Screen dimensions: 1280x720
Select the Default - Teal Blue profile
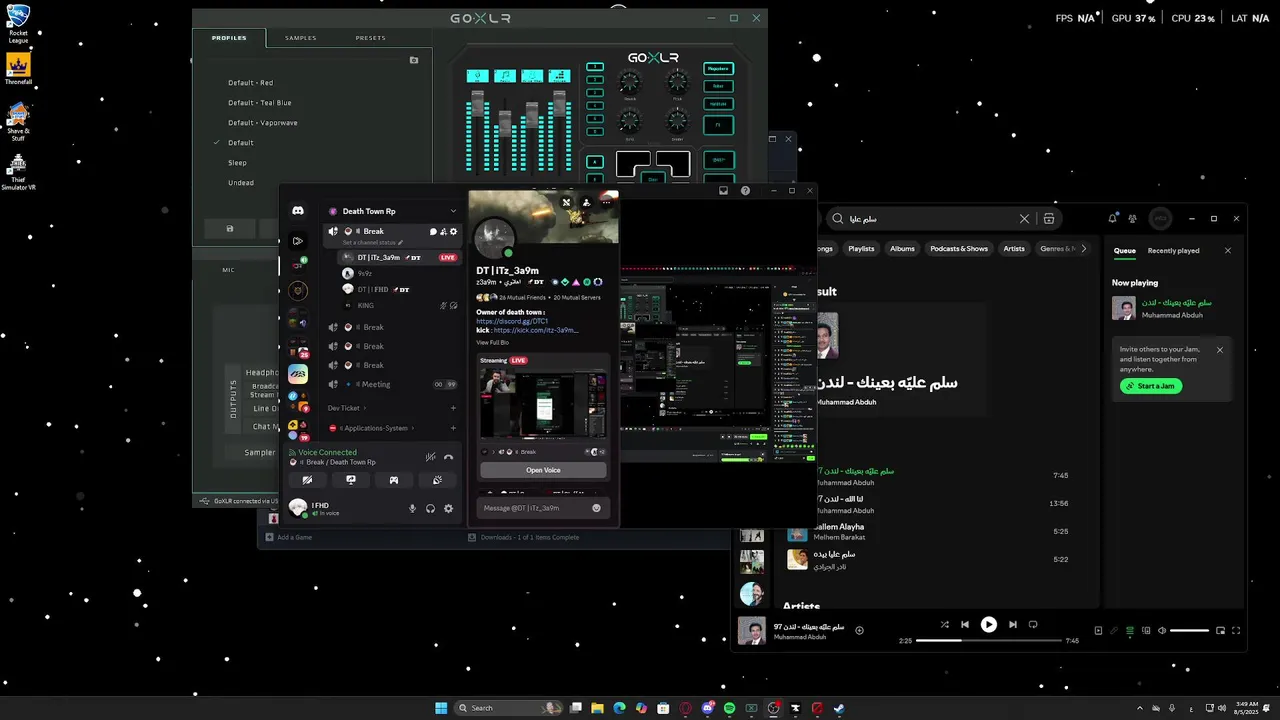(260, 103)
